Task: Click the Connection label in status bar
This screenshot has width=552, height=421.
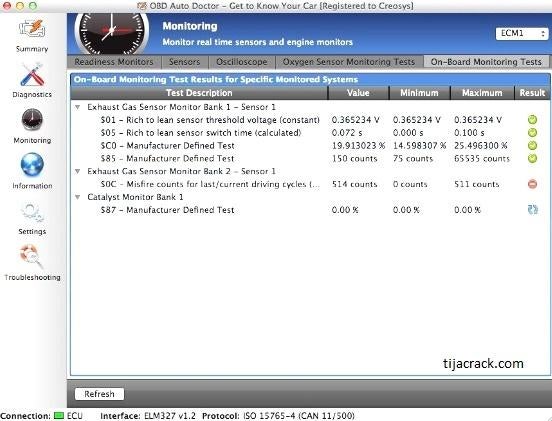Action: [26, 416]
